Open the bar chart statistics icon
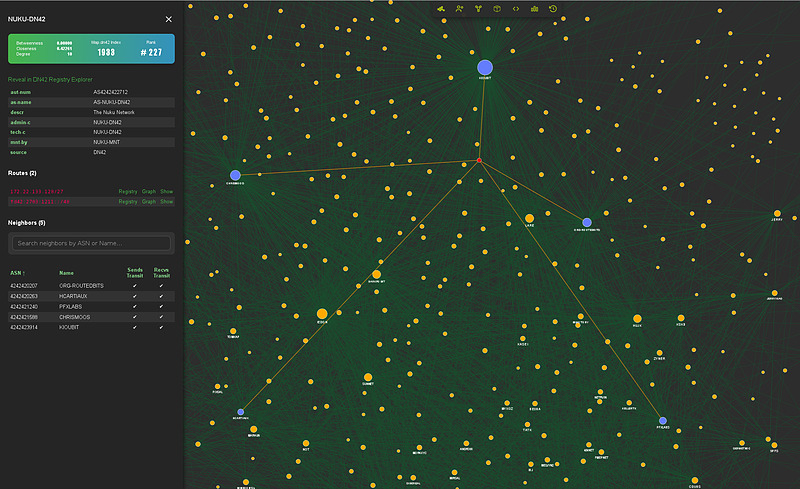This screenshot has height=489, width=800. tap(535, 9)
